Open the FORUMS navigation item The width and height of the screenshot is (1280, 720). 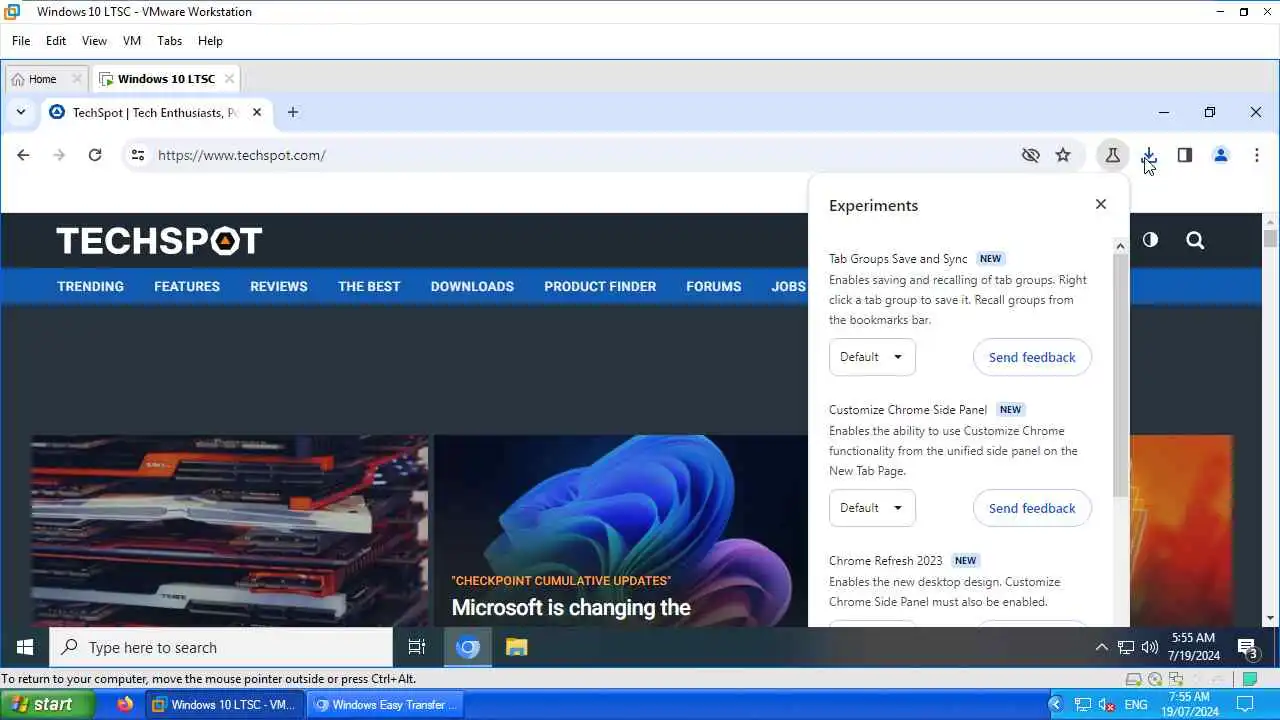click(x=714, y=286)
